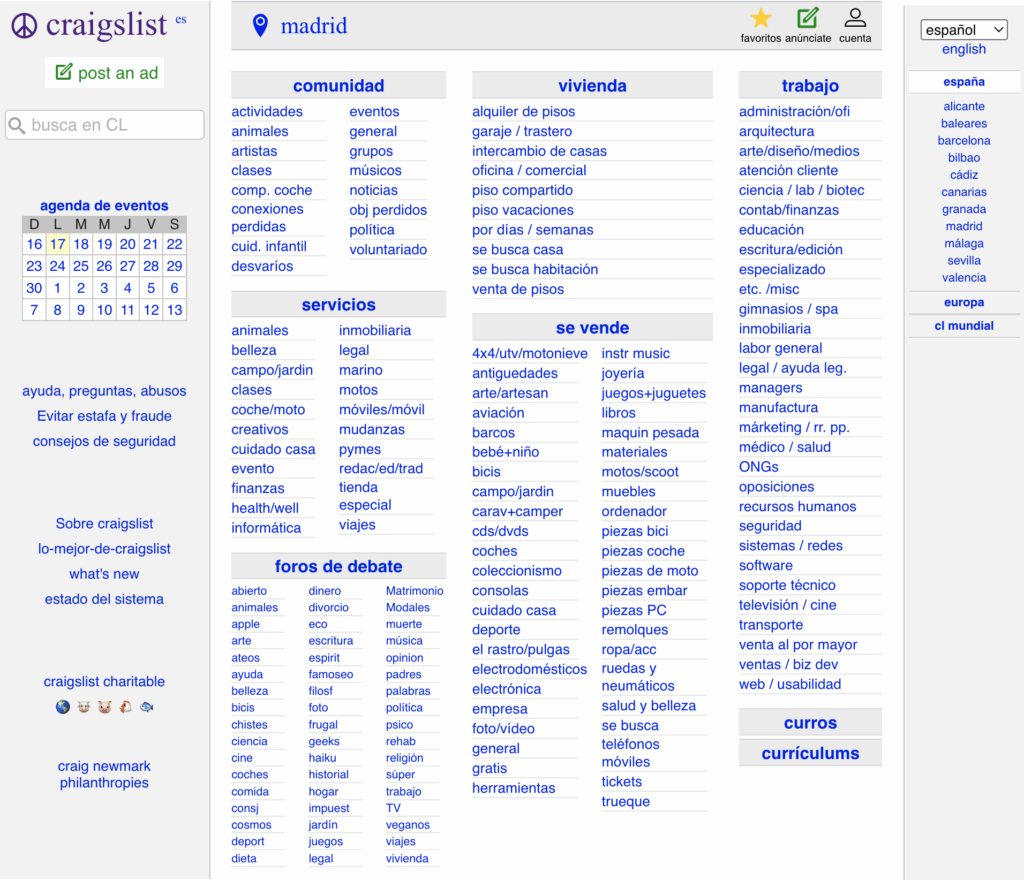Click the anúnciate pencil icon

coord(807,18)
